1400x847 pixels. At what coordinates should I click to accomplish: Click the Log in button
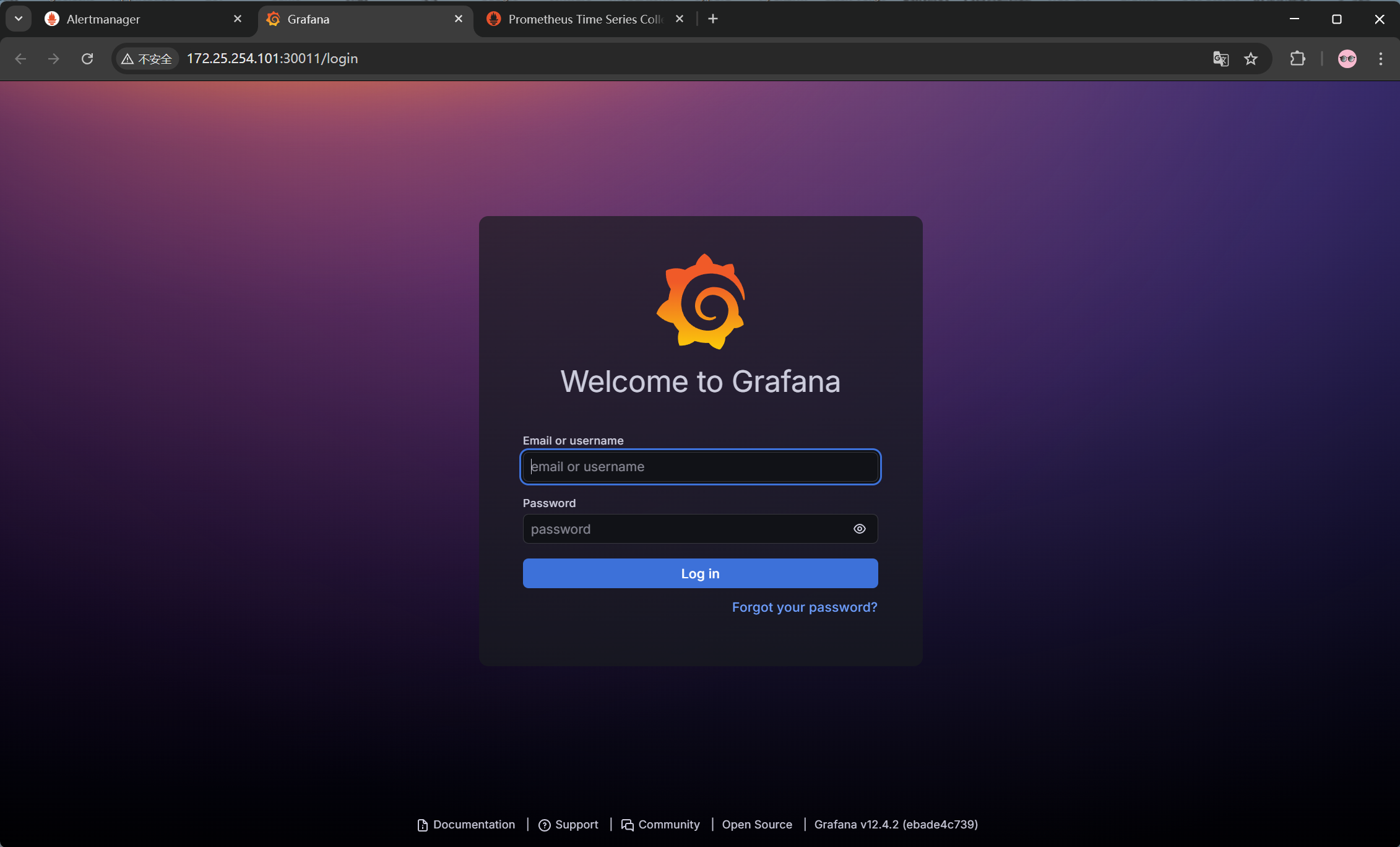700,573
